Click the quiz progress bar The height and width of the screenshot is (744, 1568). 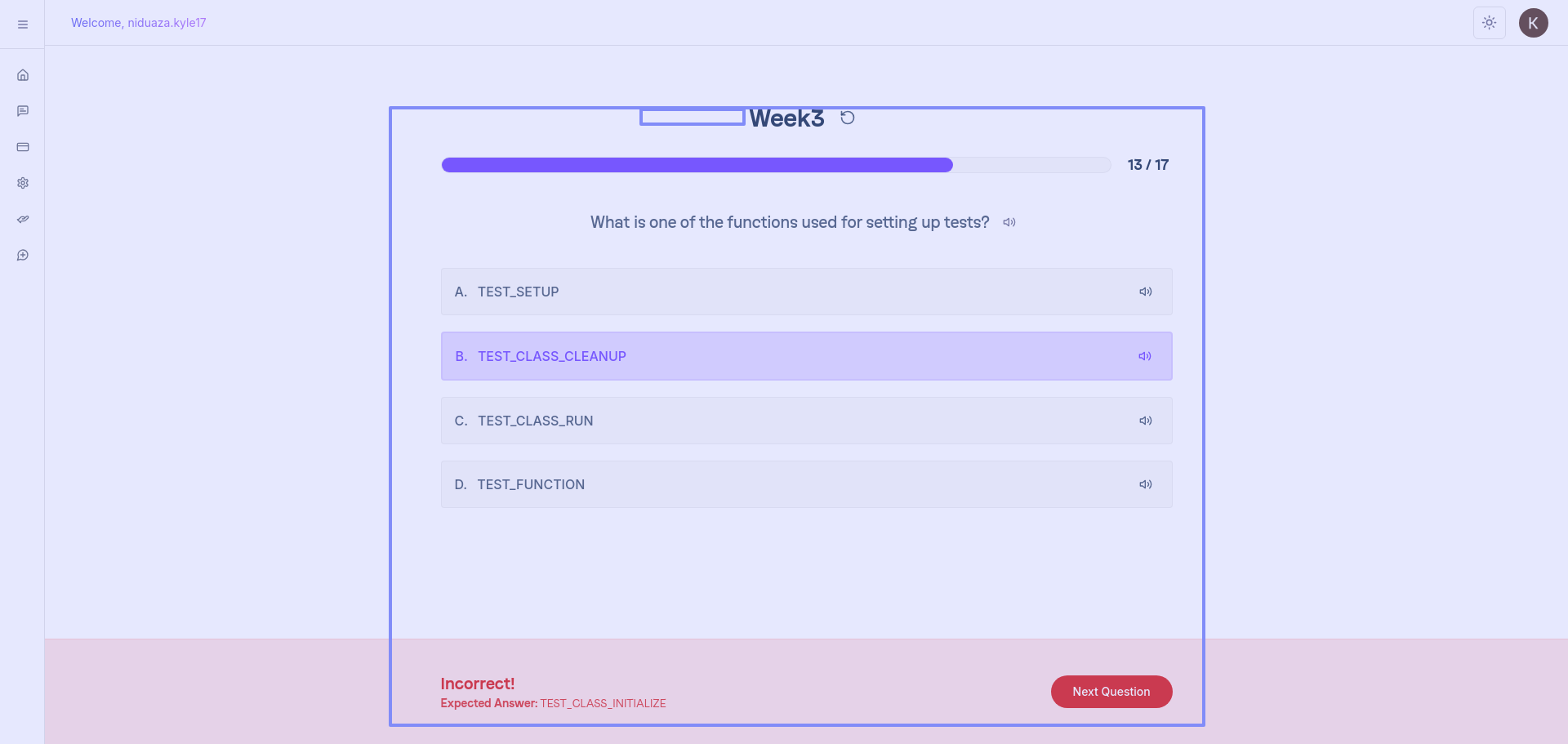[776, 165]
